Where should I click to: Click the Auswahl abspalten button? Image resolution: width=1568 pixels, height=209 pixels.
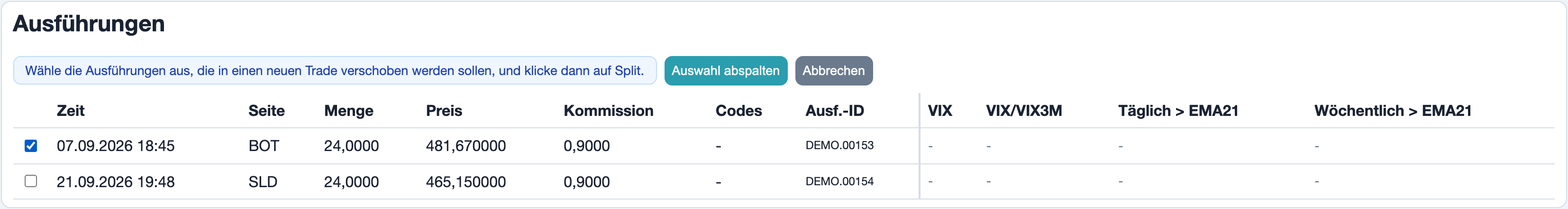726,71
